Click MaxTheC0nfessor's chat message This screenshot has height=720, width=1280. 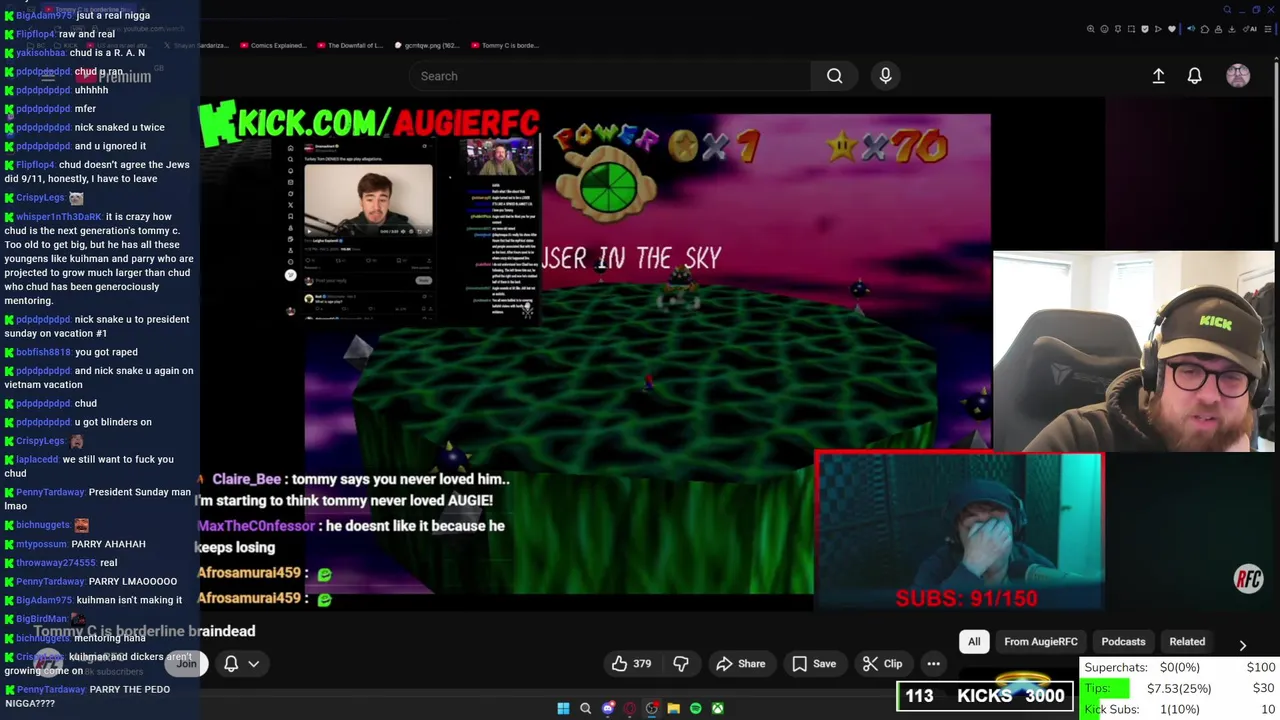coord(350,536)
